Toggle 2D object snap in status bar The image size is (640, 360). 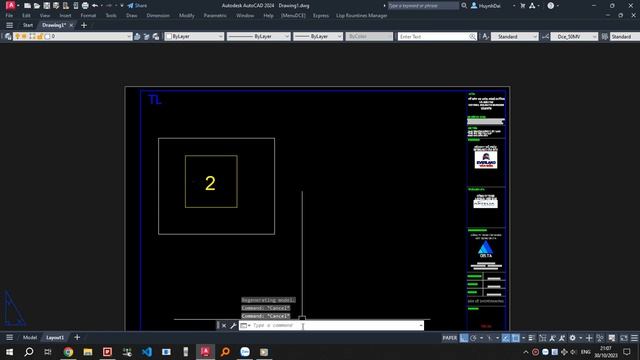pyautogui.click(x=516, y=338)
